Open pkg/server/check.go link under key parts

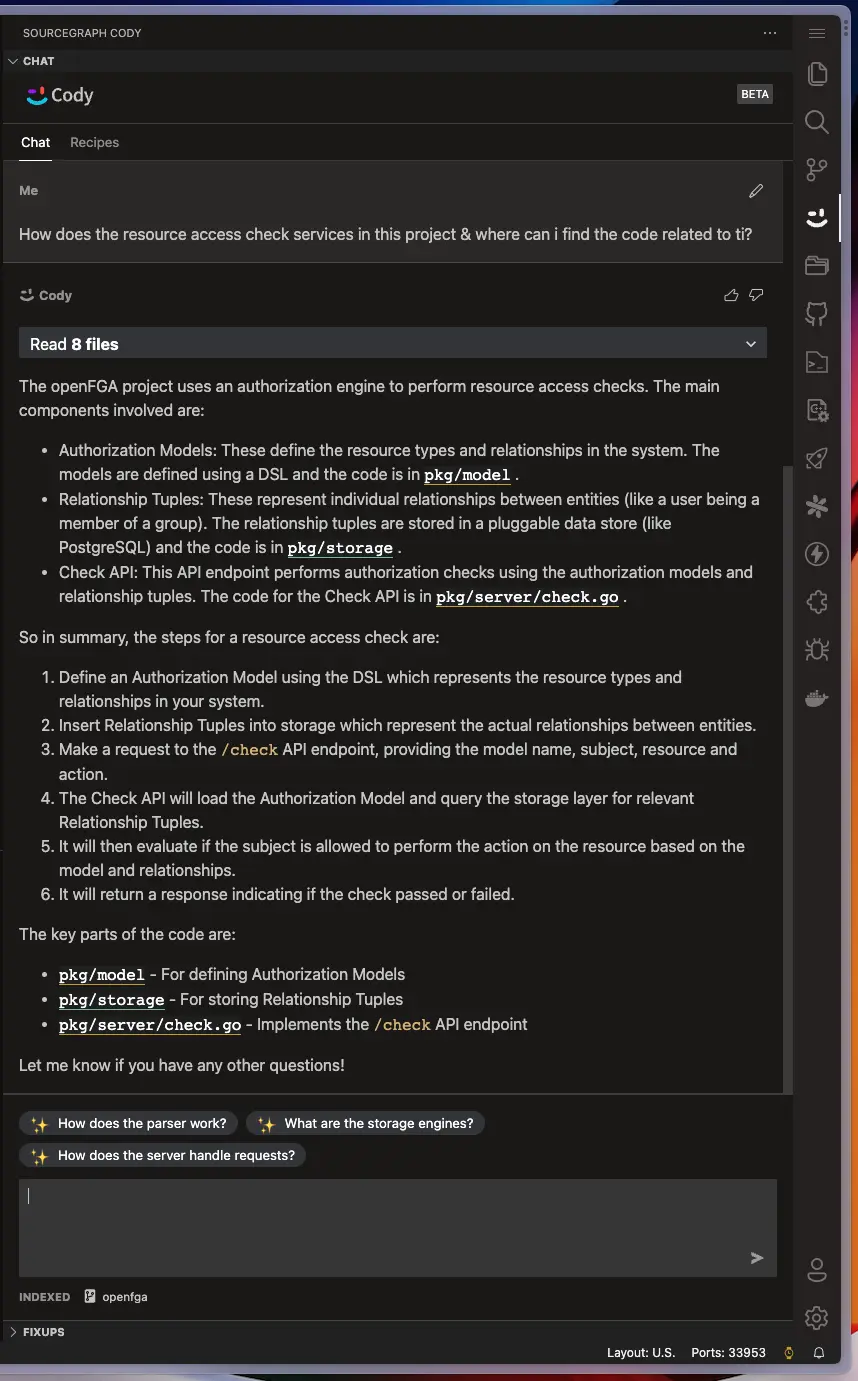tap(150, 1025)
